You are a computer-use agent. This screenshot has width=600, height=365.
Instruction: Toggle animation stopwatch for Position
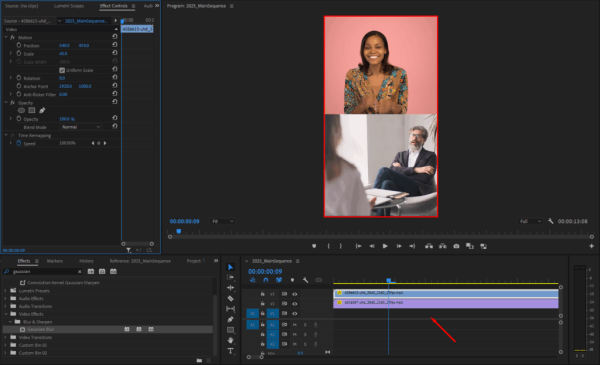pyautogui.click(x=18, y=45)
